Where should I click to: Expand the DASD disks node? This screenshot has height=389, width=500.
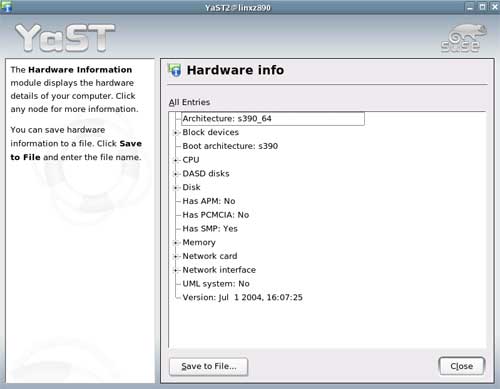176,174
